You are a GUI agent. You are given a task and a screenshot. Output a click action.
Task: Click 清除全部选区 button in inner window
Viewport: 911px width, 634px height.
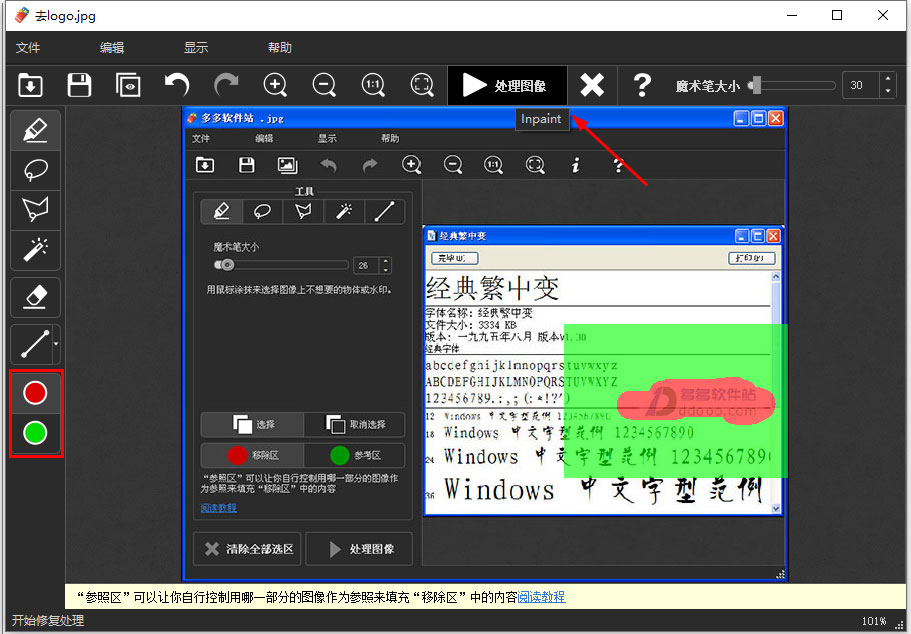coord(248,549)
